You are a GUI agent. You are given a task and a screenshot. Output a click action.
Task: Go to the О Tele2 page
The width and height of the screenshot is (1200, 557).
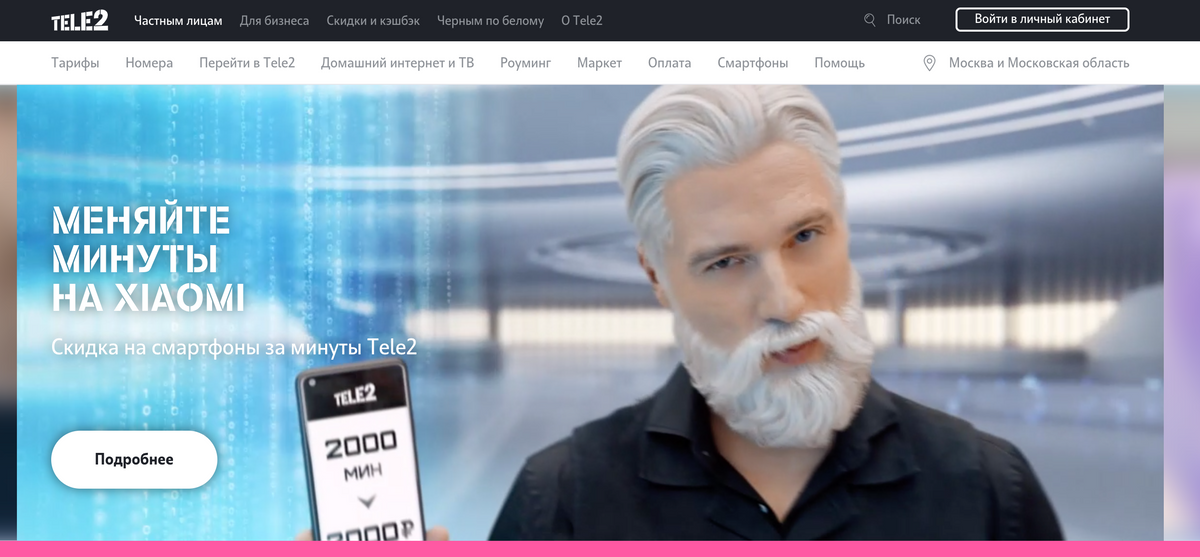(x=582, y=20)
